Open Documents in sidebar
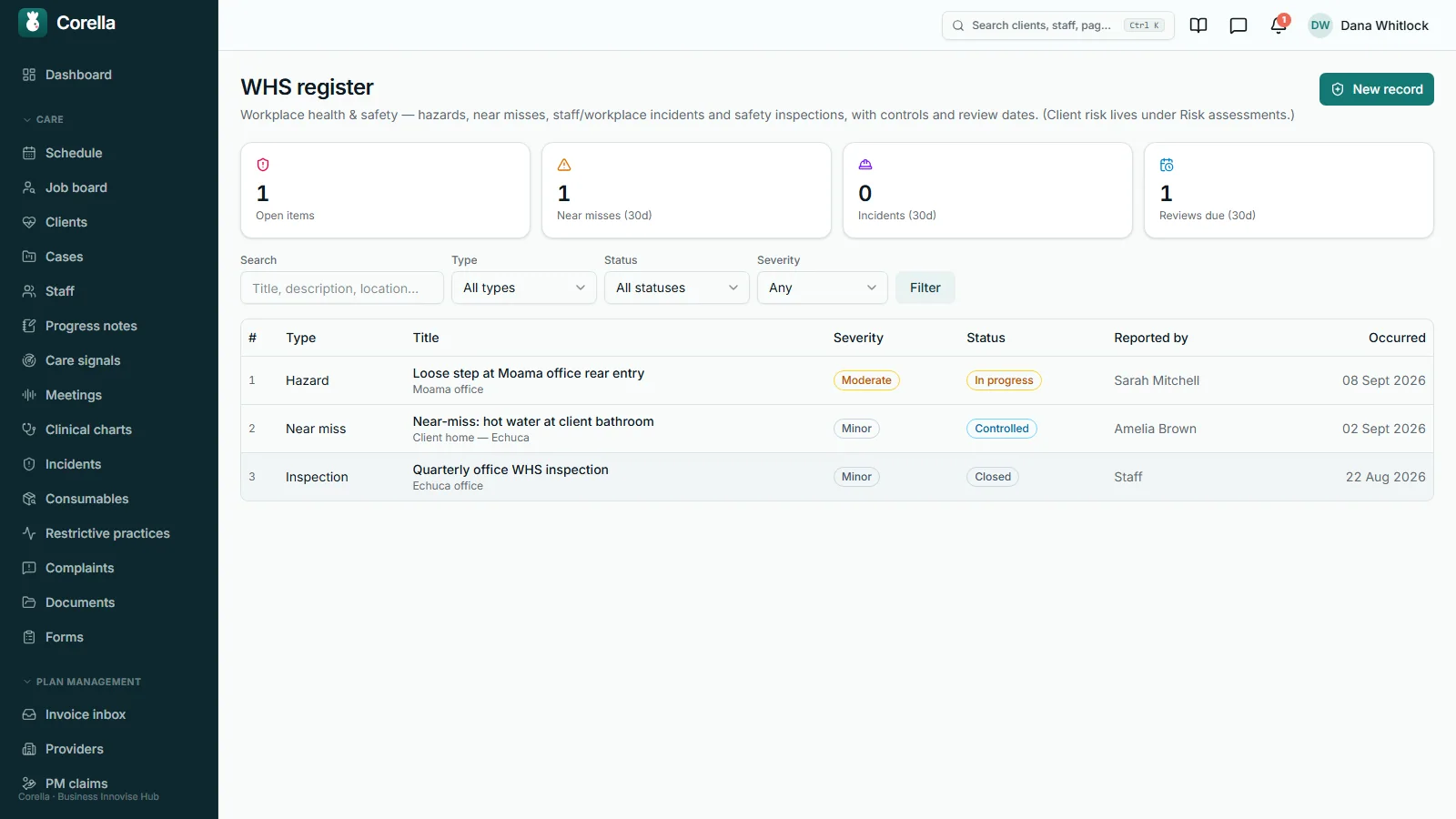 tap(109, 602)
